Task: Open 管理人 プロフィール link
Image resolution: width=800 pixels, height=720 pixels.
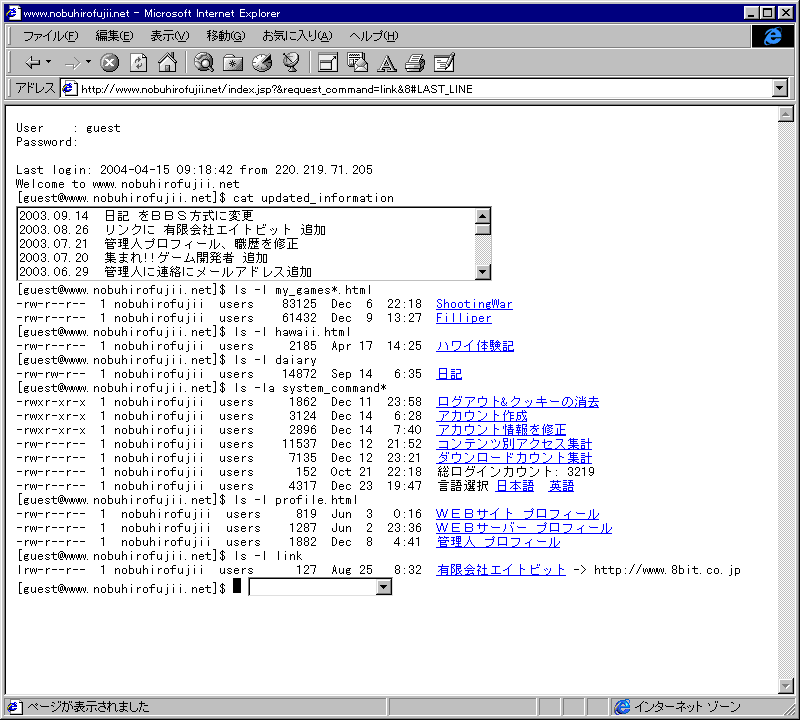Action: coord(498,542)
